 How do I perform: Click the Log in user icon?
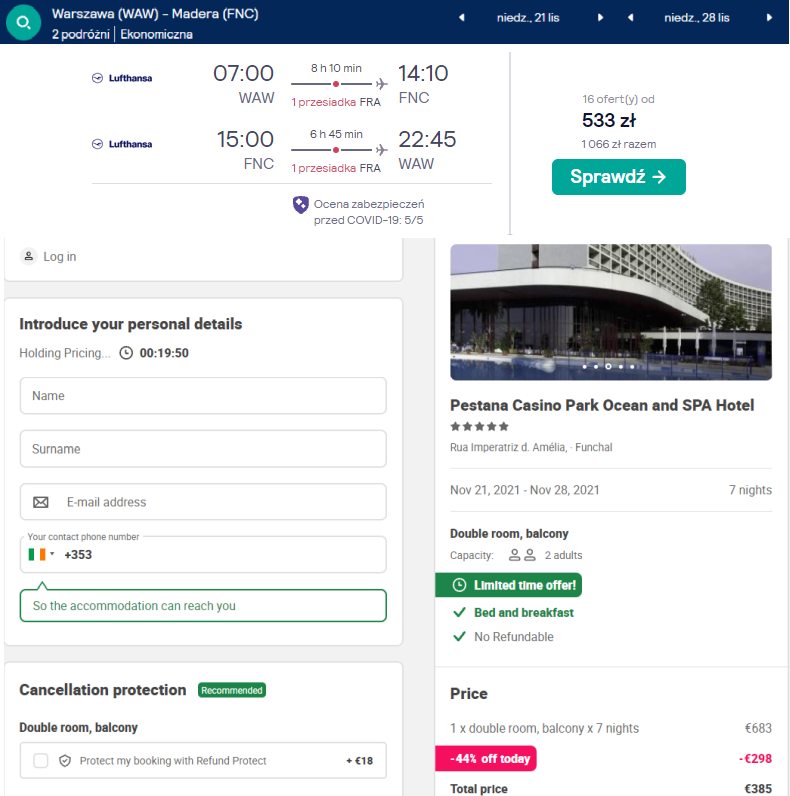pos(28,257)
